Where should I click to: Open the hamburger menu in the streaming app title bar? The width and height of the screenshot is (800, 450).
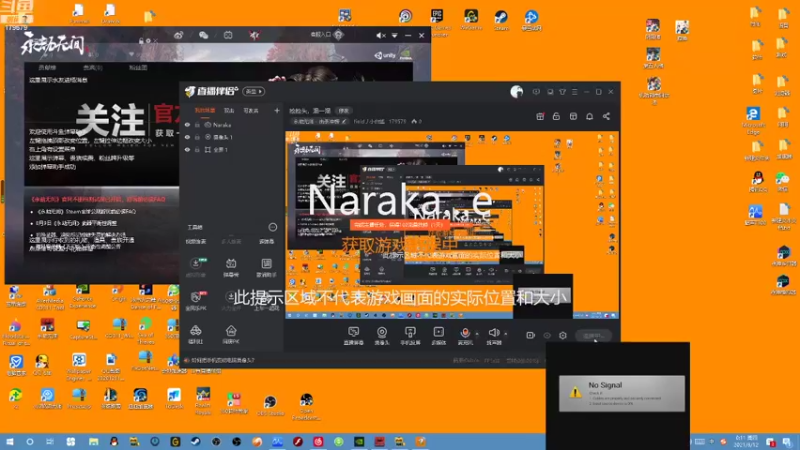click(574, 92)
